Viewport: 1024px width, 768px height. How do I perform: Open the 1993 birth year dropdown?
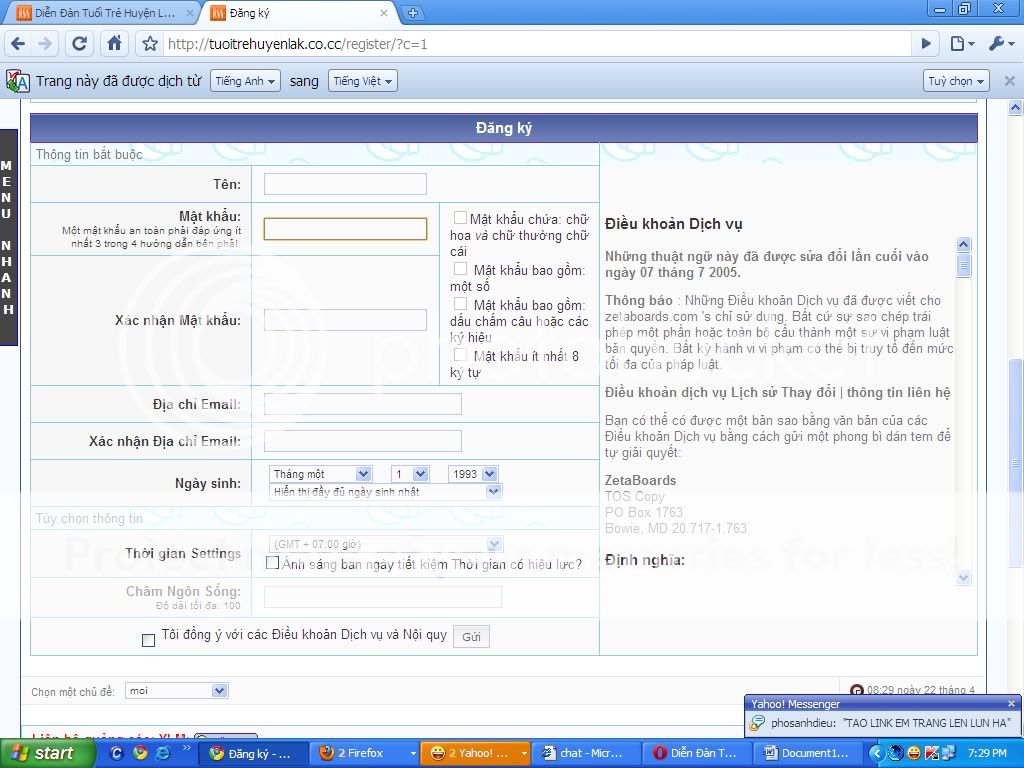tap(473, 474)
